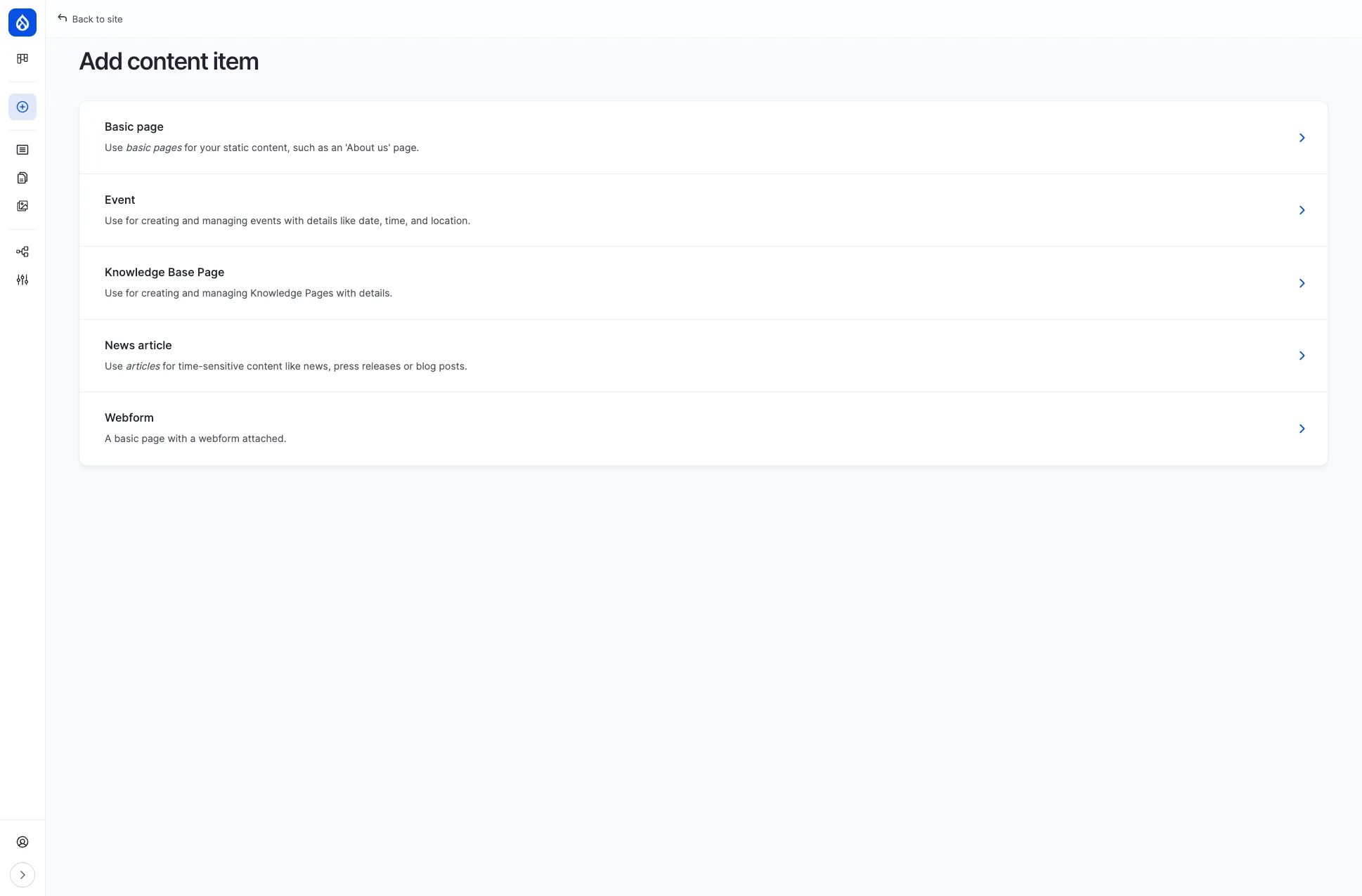The image size is (1362, 896).
Task: Click the News article description about press releases
Action: coord(286,366)
